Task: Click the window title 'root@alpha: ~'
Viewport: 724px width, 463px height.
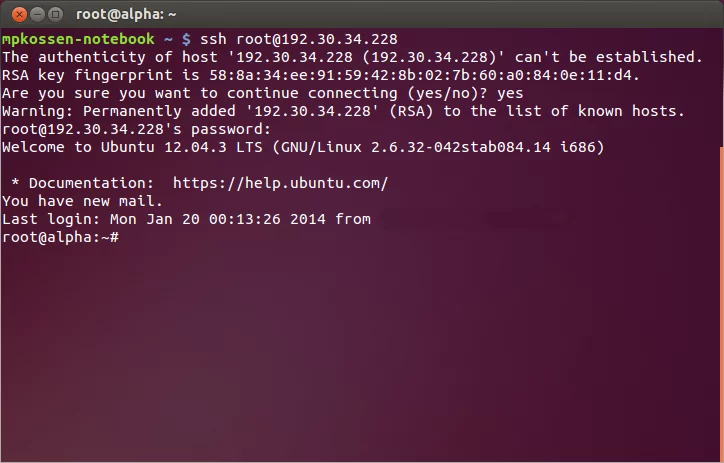Action: 126,14
